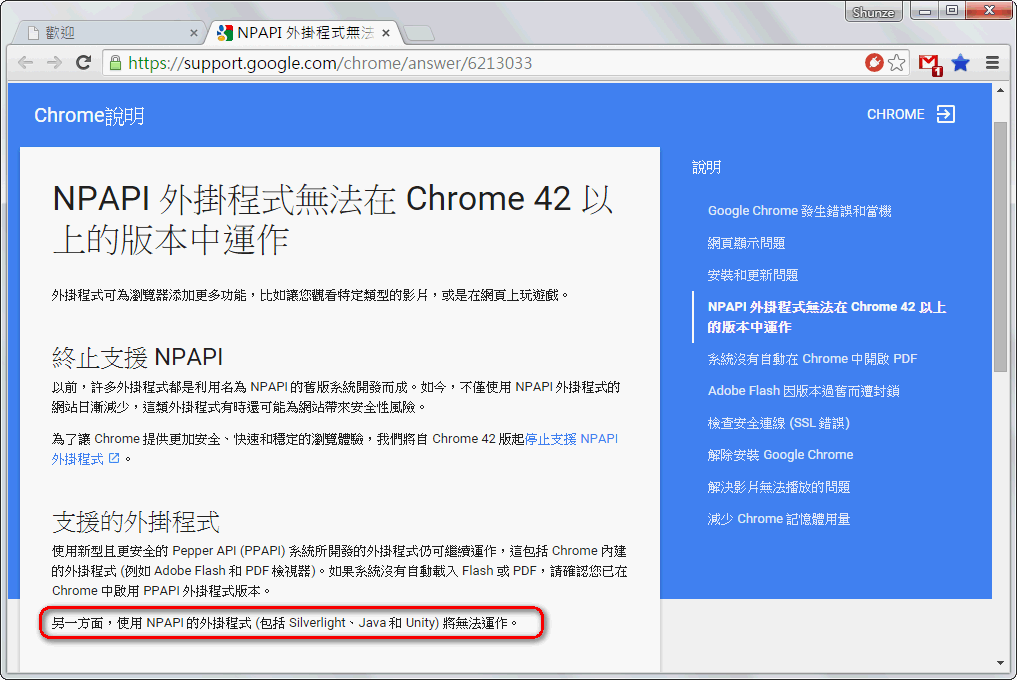This screenshot has width=1017, height=680.
Task: Open Adobe Flash 因版本過舊而遭封鎖 article
Action: [804, 391]
